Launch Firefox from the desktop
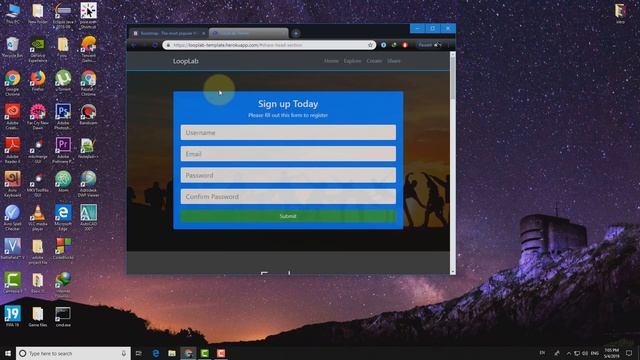Image resolution: width=640 pixels, height=360 pixels. click(38, 80)
